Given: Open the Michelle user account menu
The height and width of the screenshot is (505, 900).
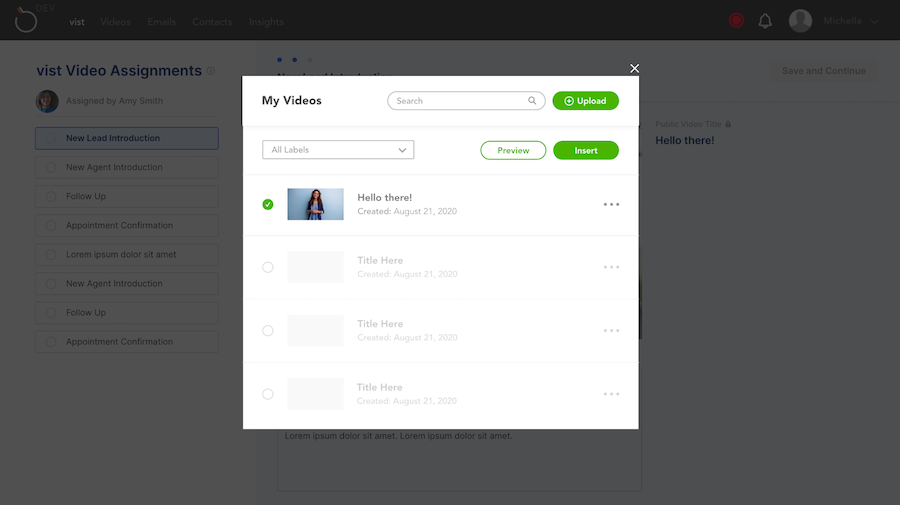Looking at the screenshot, I should 834,21.
